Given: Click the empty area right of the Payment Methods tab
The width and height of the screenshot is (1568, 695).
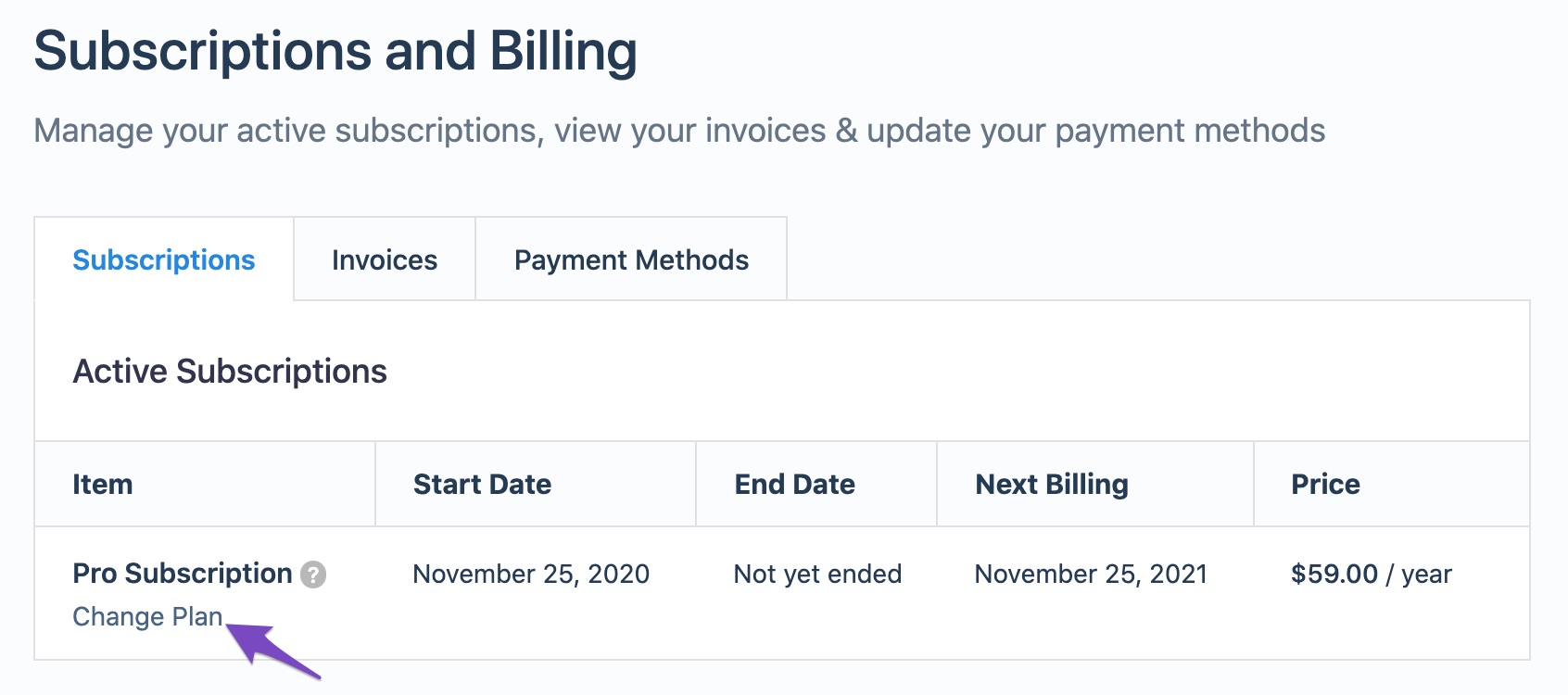Looking at the screenshot, I should (1158, 259).
